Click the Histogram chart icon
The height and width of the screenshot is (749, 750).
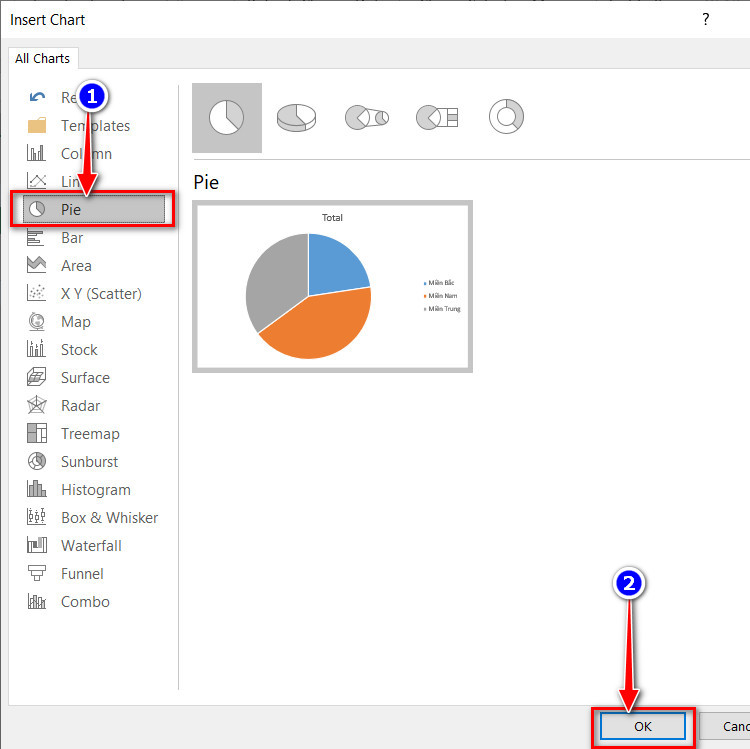click(36, 489)
